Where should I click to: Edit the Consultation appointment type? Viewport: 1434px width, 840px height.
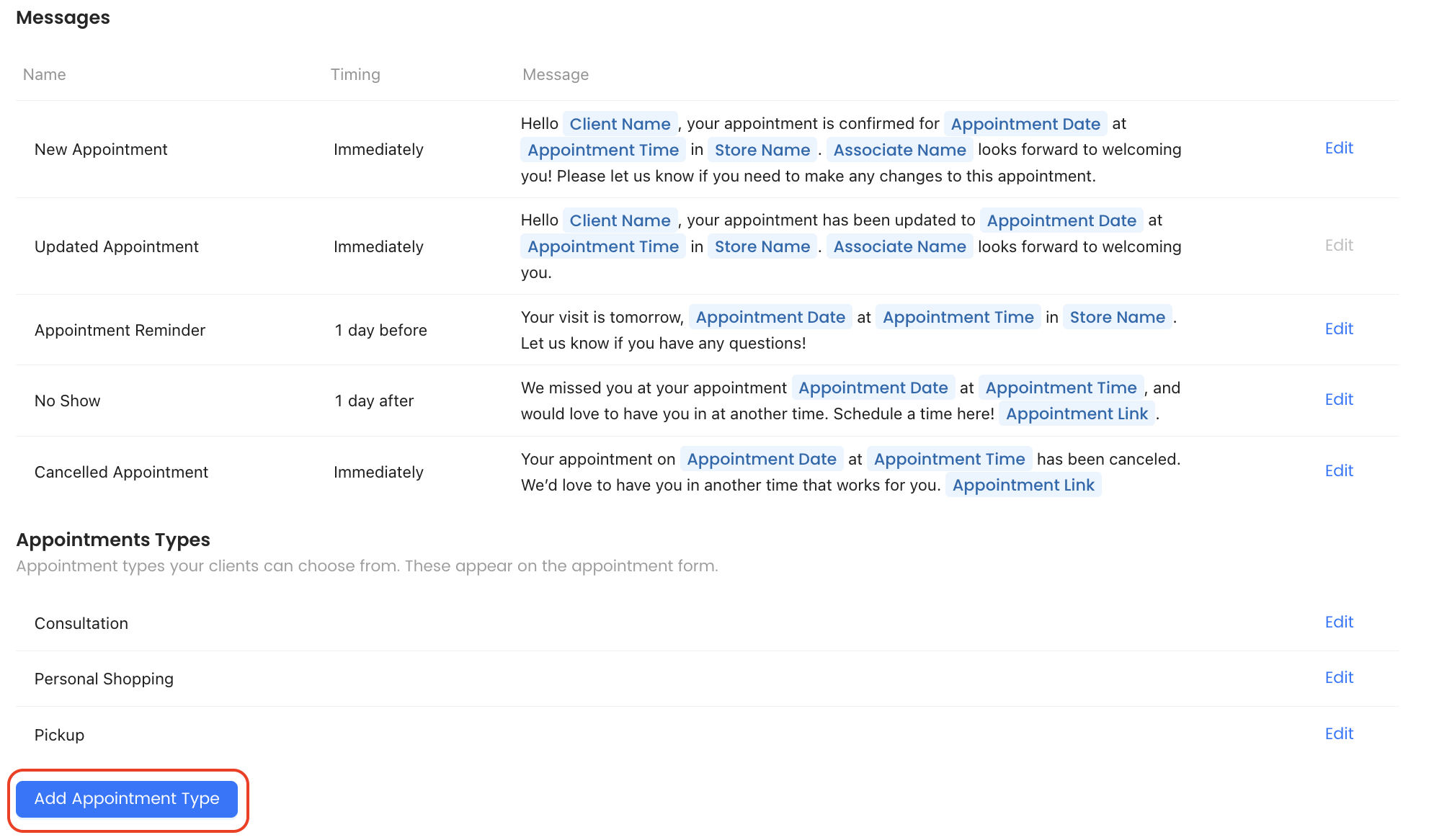pos(1338,622)
